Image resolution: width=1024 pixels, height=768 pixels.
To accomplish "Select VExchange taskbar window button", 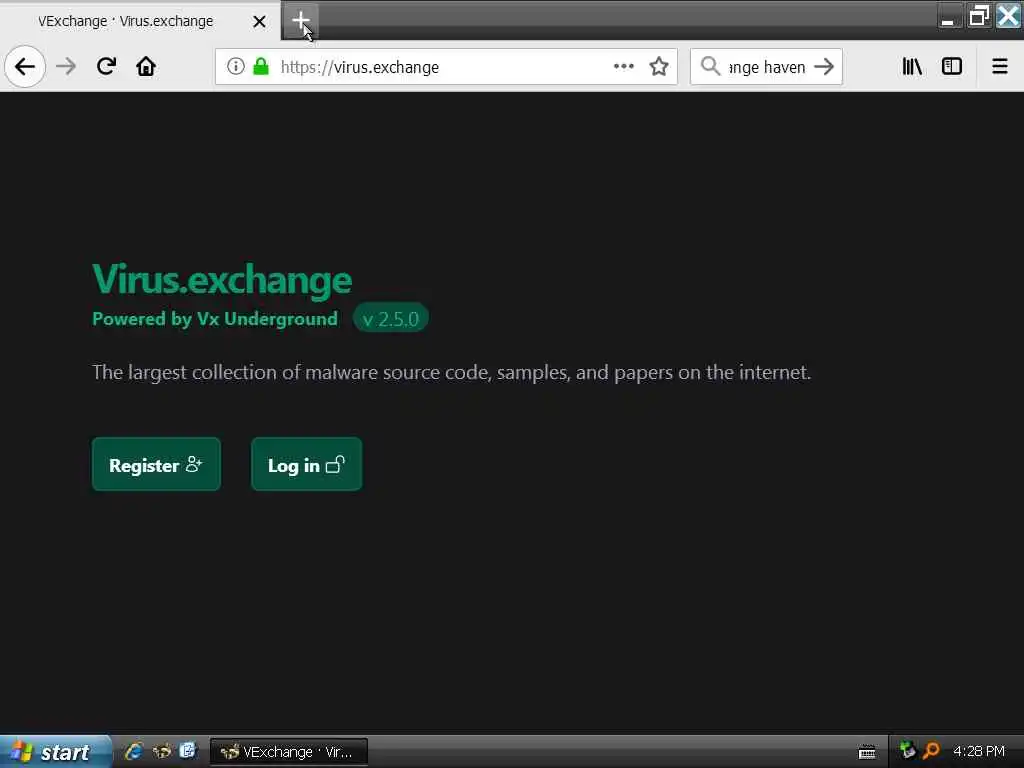I will coord(289,752).
